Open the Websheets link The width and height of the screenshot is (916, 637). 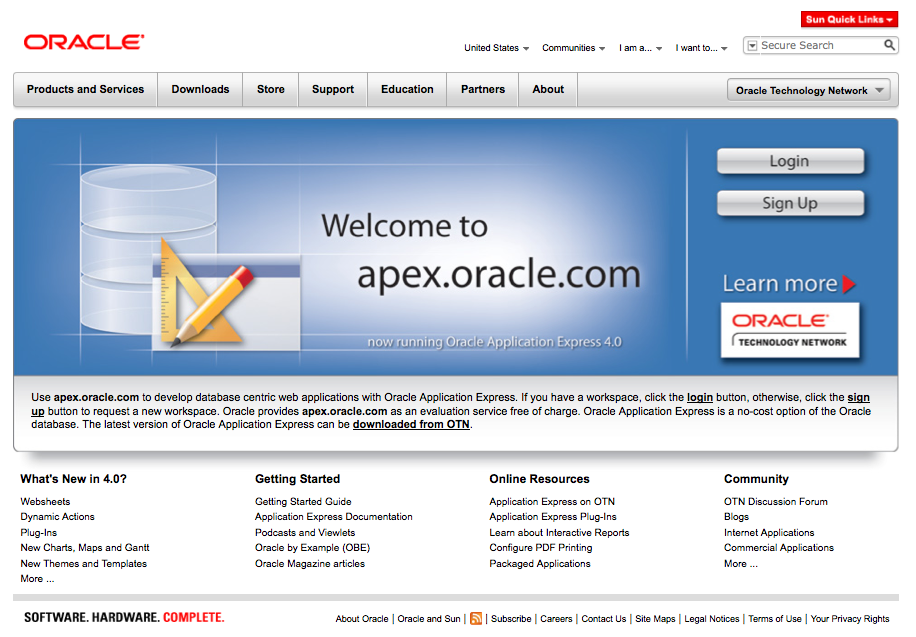[45, 501]
